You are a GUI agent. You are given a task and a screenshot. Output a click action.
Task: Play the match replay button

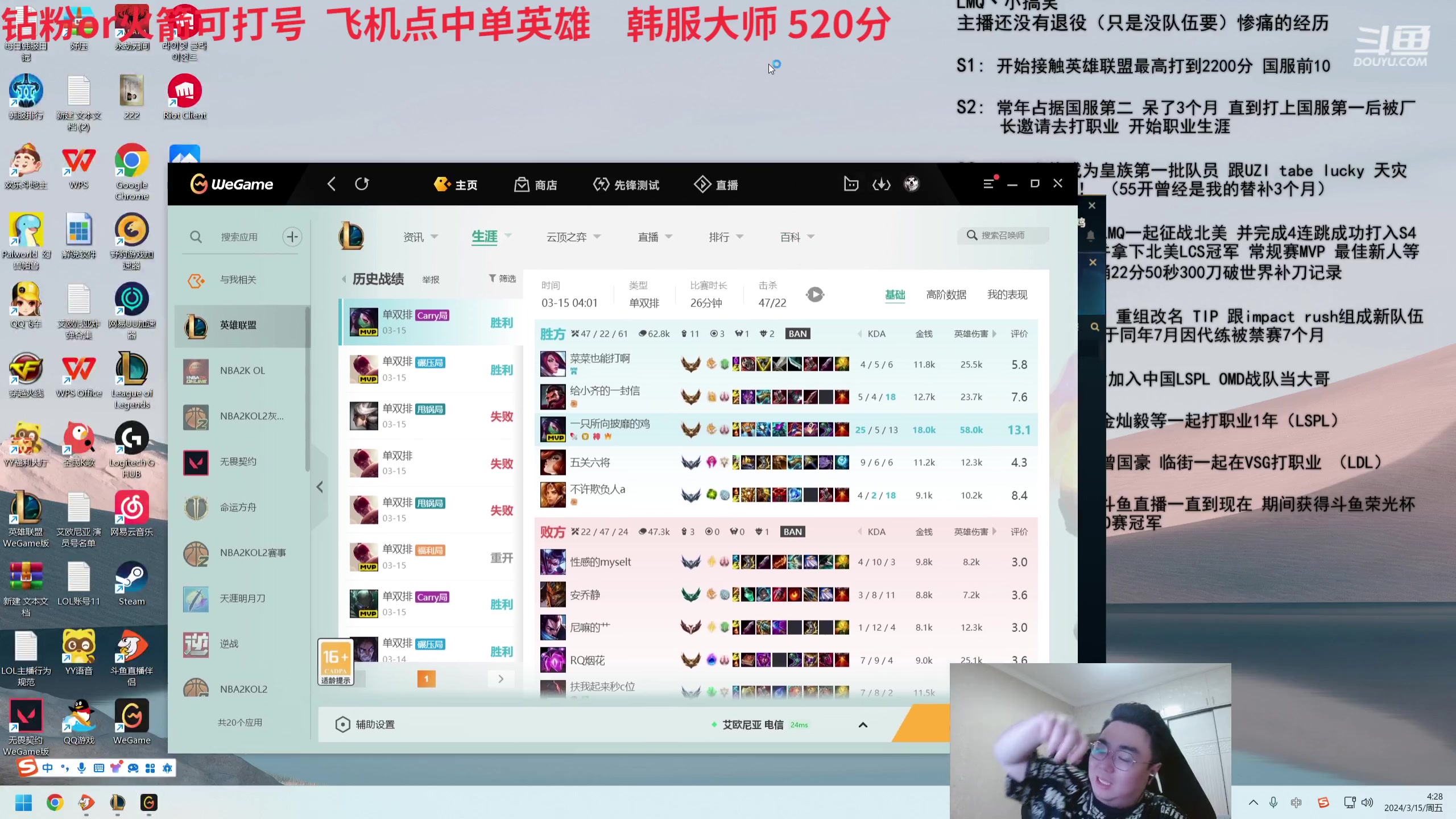[815, 295]
